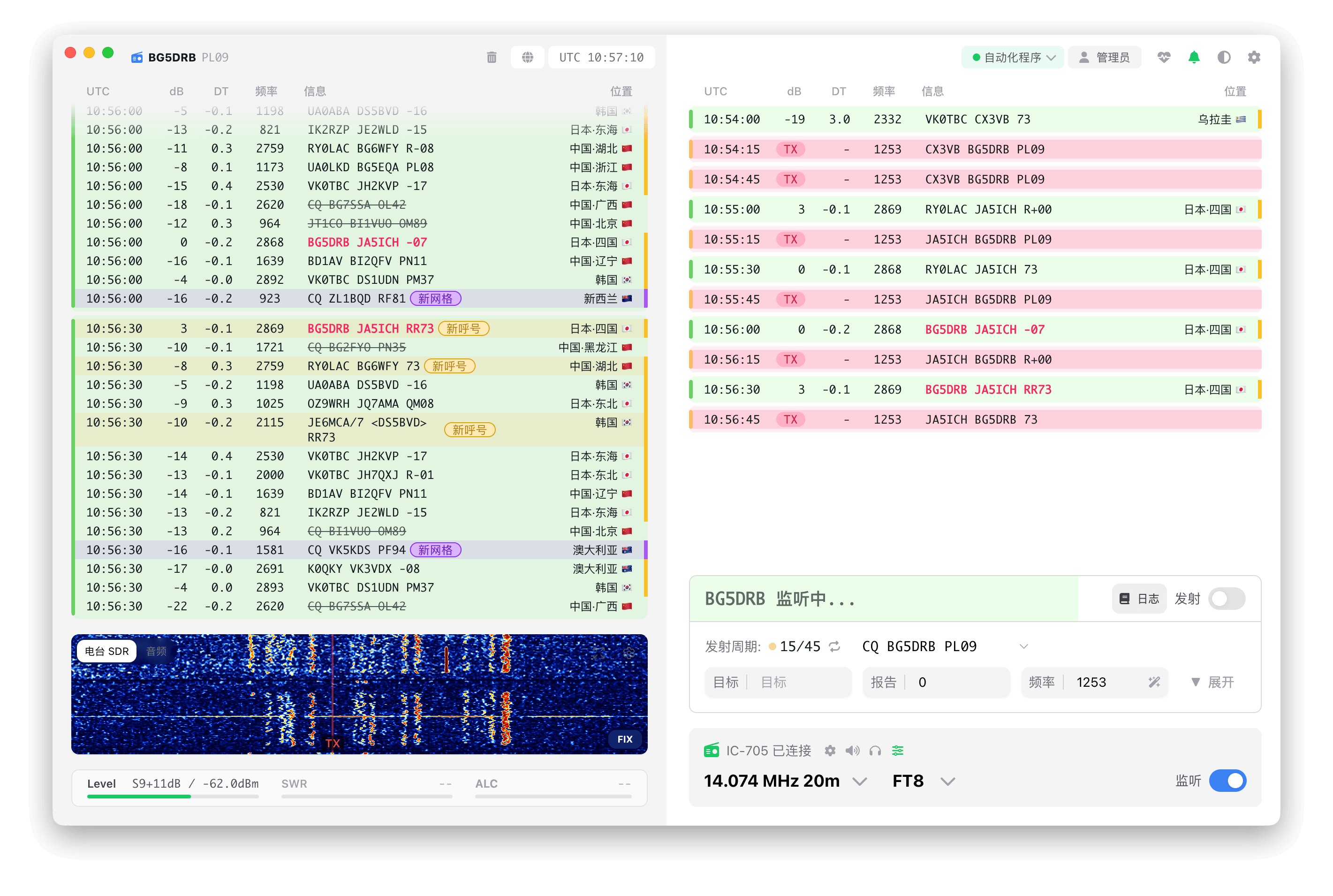The height and width of the screenshot is (896, 1333).
Task: Click the 目标 target input field
Action: pos(800,682)
